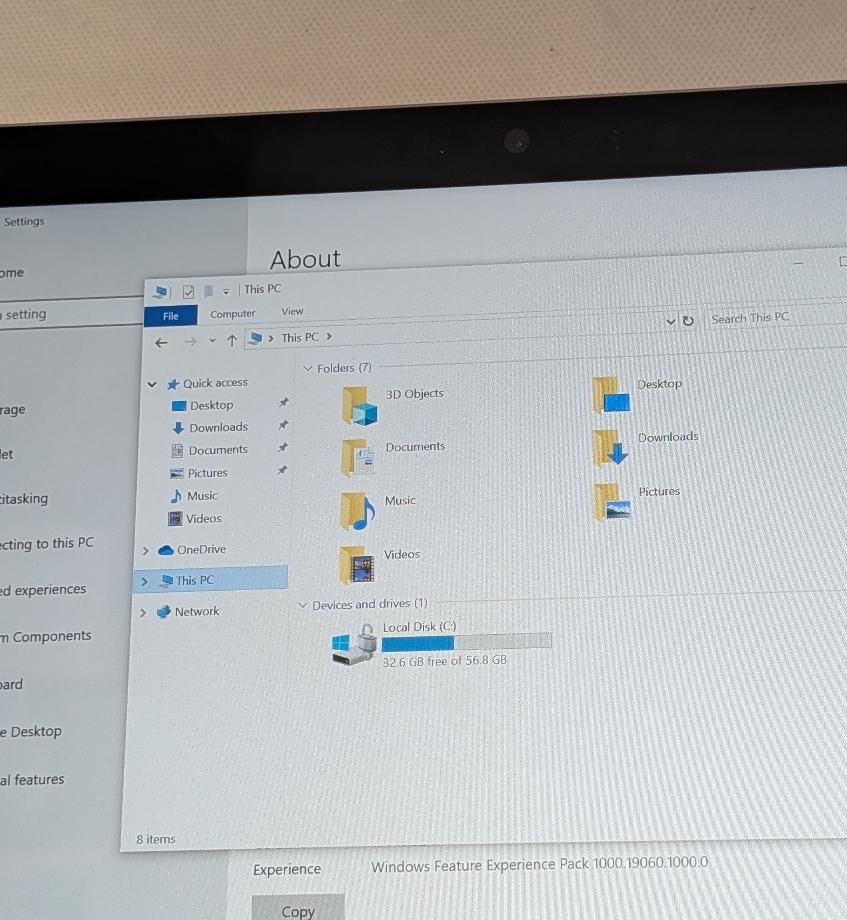847x920 pixels.
Task: Expand the This PC tree node
Action: click(x=144, y=581)
